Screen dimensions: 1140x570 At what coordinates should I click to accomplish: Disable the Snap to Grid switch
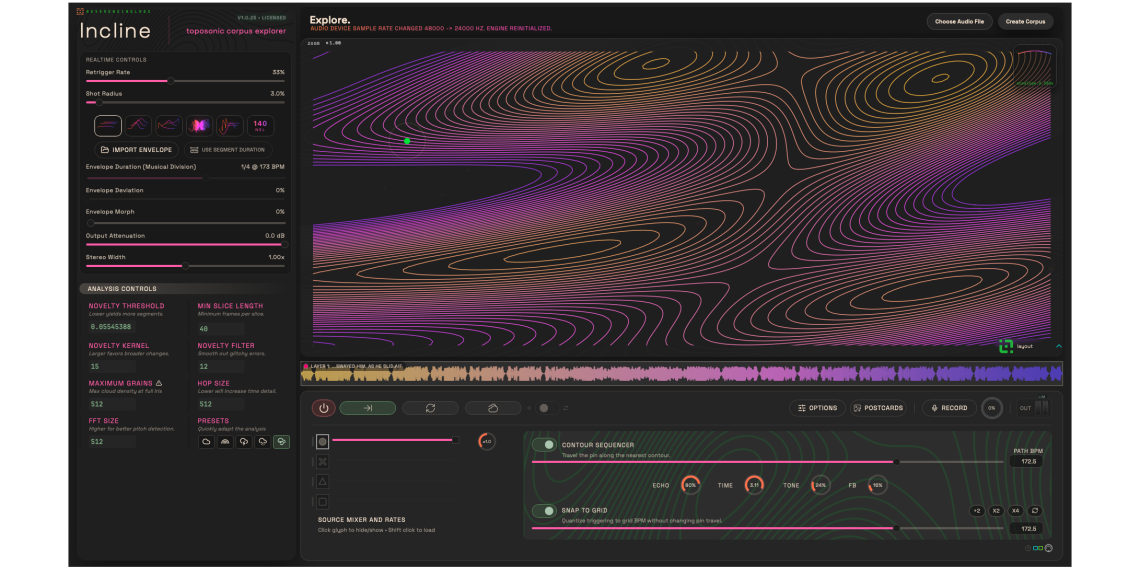click(544, 511)
